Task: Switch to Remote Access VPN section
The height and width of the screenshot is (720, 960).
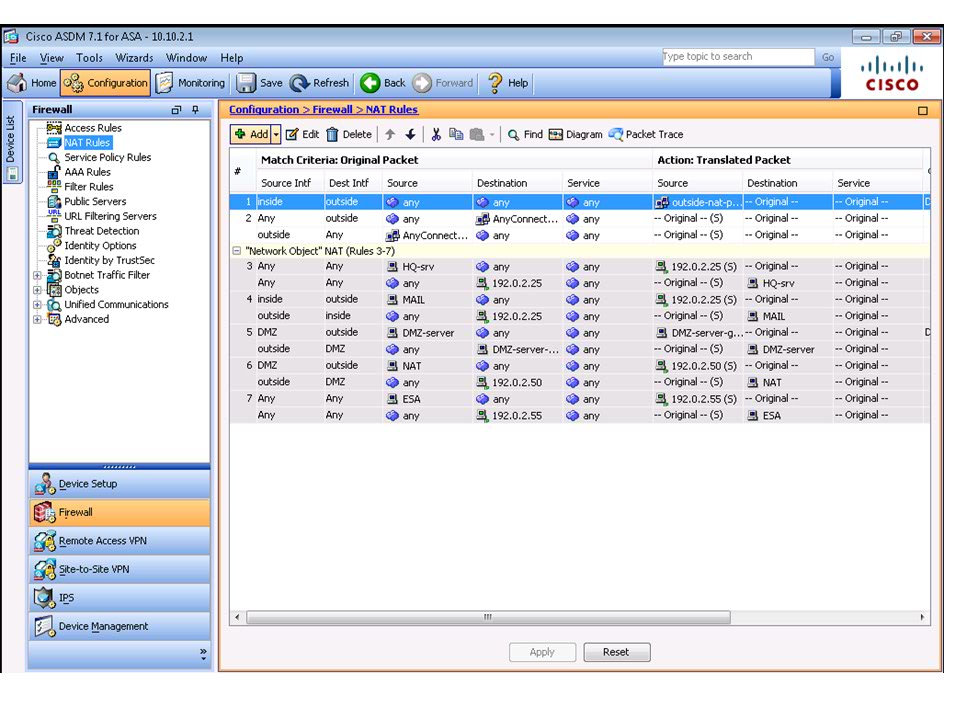Action: [102, 541]
